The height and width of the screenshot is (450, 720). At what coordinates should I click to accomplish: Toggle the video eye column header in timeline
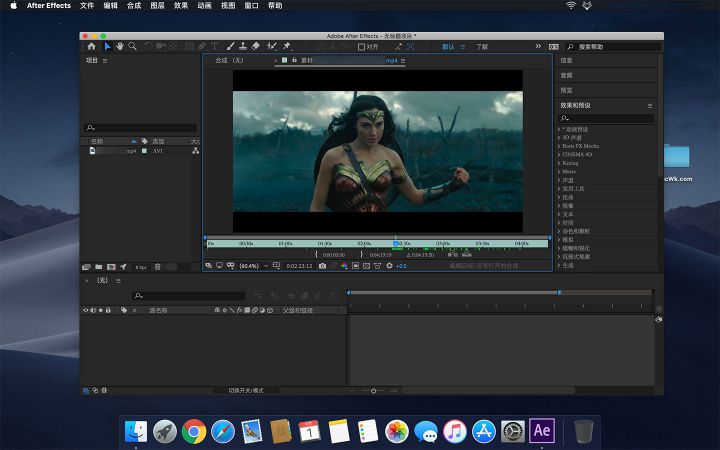pos(85,310)
